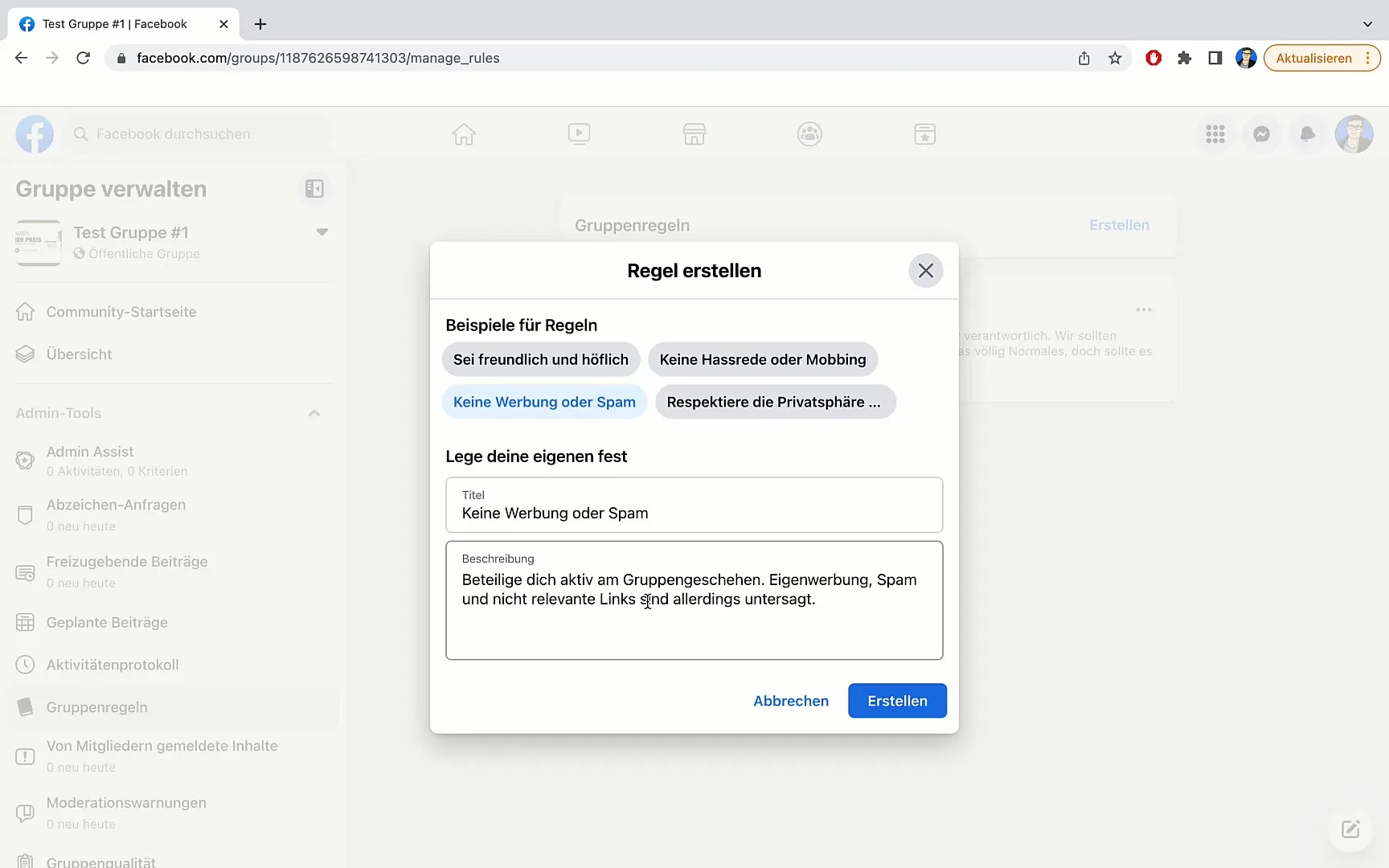
Task: Click the Test Gruppe #1 group thumbnail
Action: [x=39, y=243]
